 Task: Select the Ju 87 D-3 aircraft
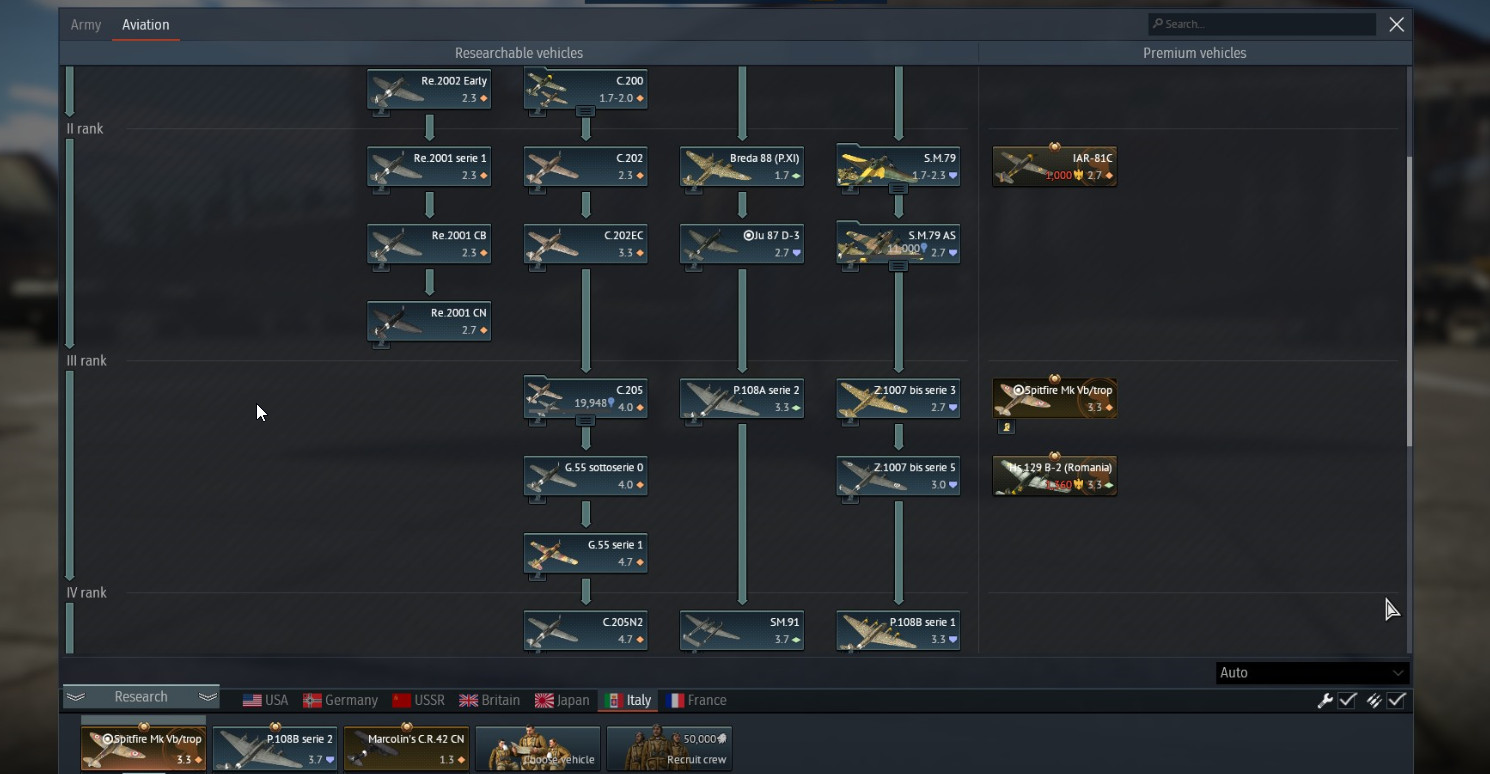(742, 244)
